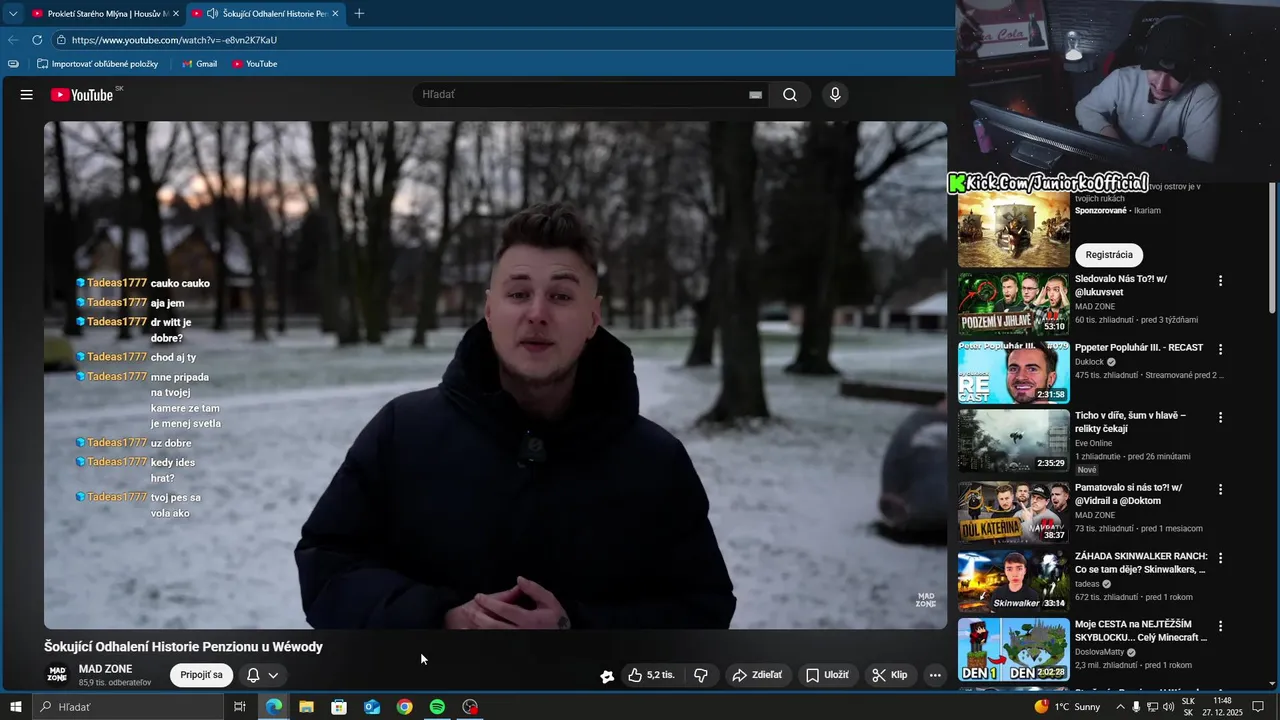Open more actions three-dot menu under video
The image size is (1280, 720).
click(935, 675)
